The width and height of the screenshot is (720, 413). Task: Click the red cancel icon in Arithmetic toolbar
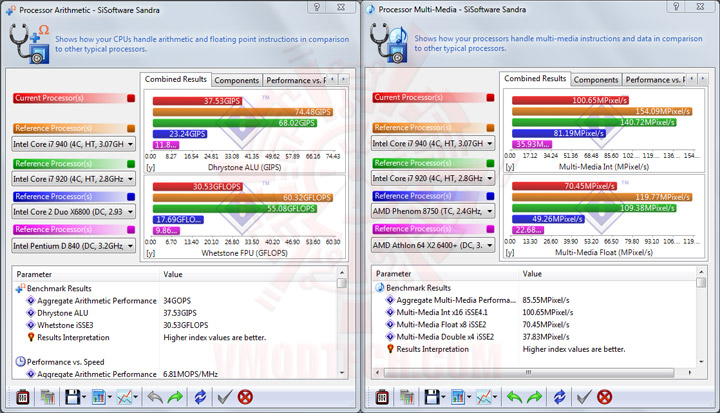245,397
